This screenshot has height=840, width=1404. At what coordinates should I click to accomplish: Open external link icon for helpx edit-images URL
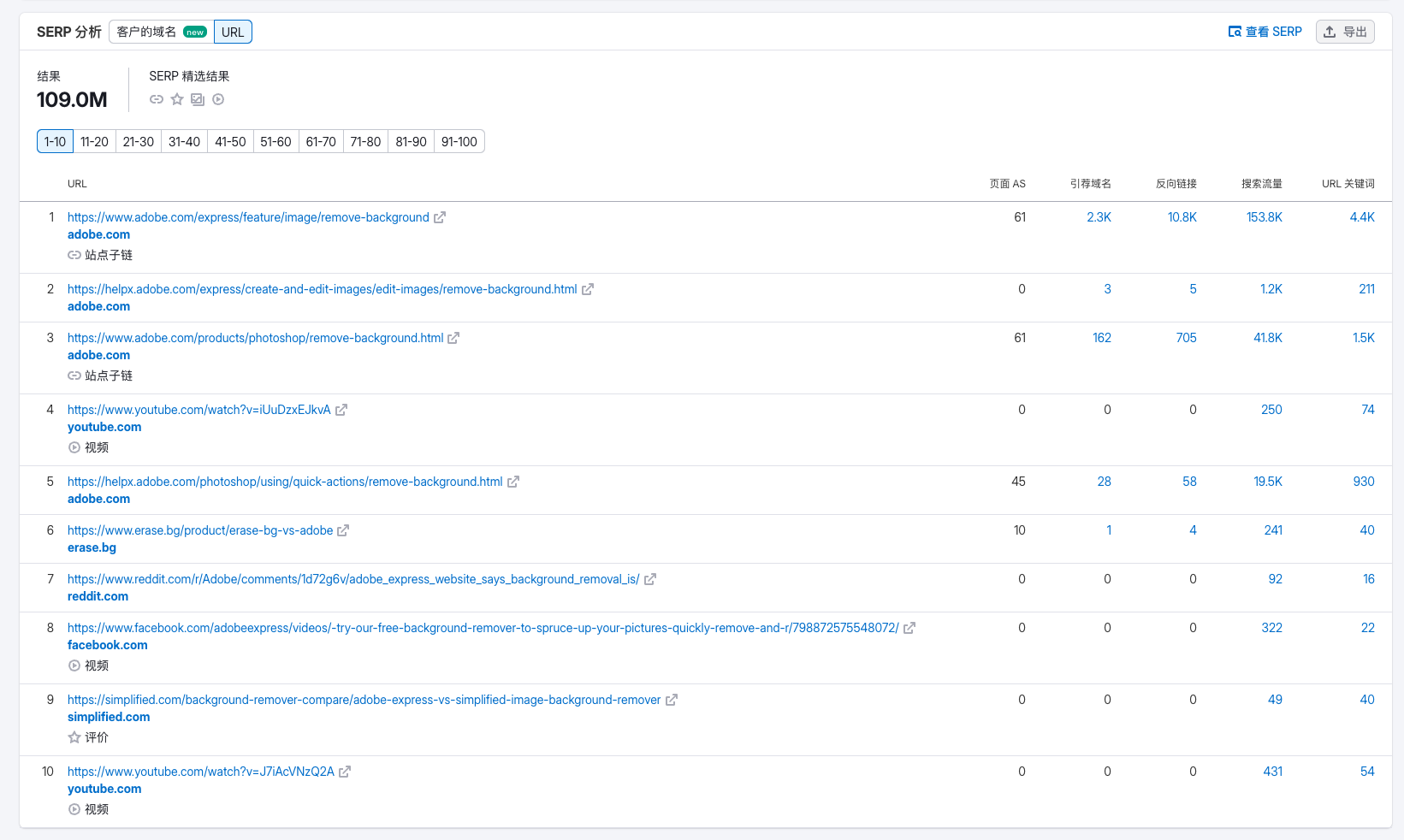tap(588, 289)
